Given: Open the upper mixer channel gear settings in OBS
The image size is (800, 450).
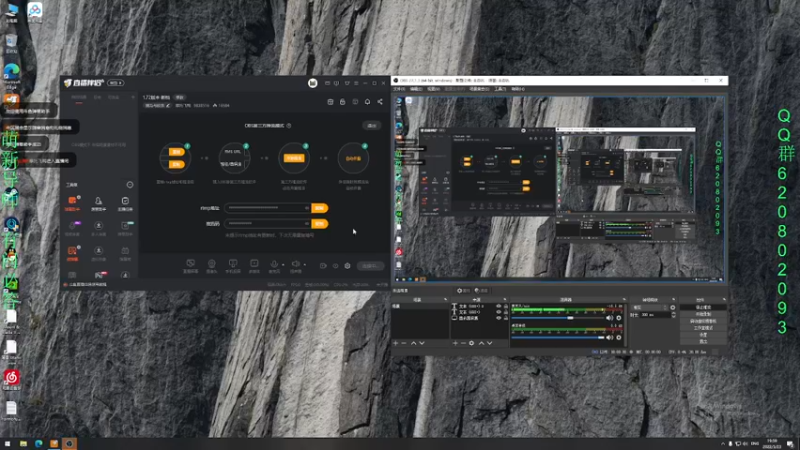Looking at the screenshot, I should tap(619, 318).
